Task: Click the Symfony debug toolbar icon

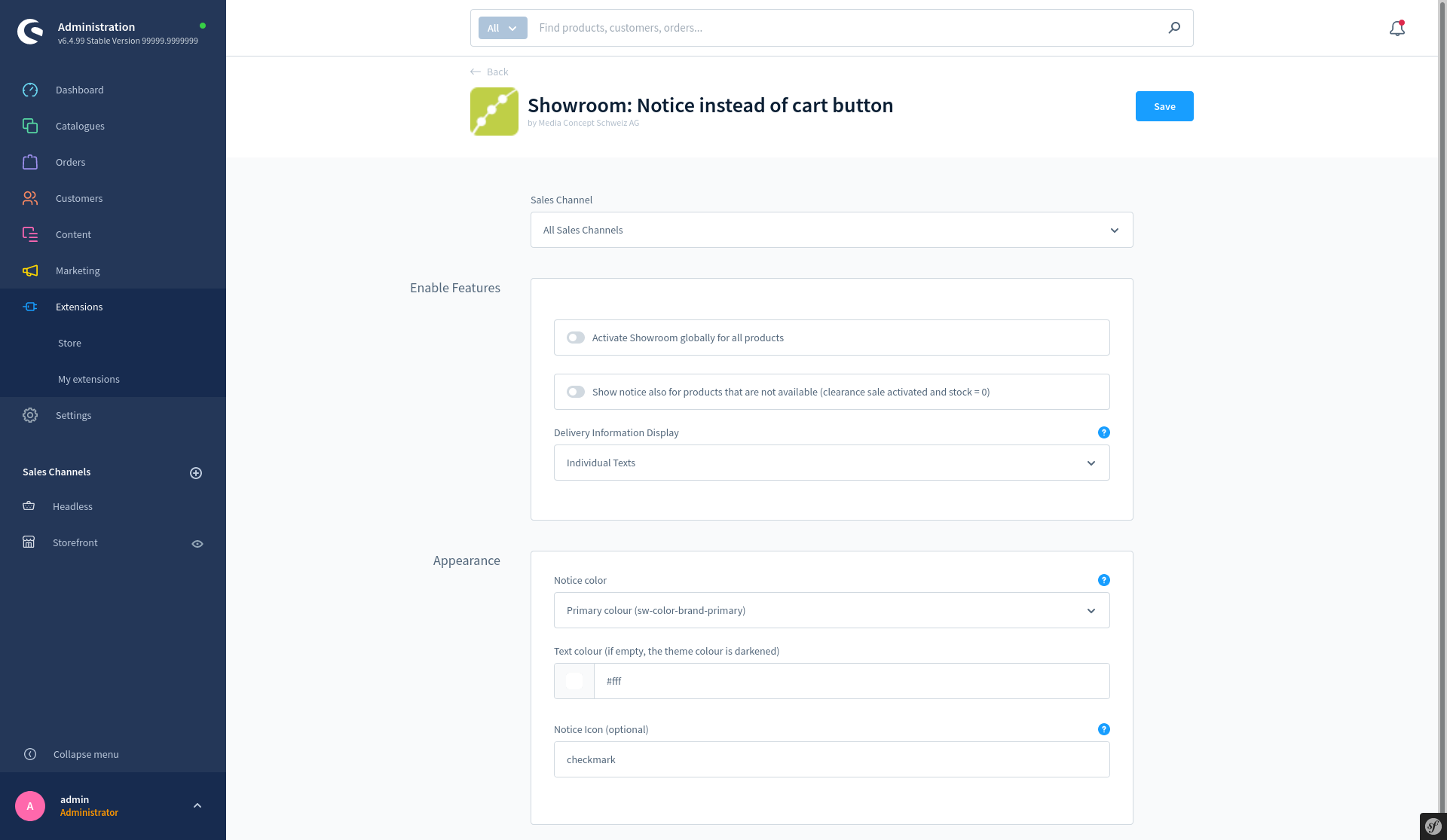Action: [1433, 826]
